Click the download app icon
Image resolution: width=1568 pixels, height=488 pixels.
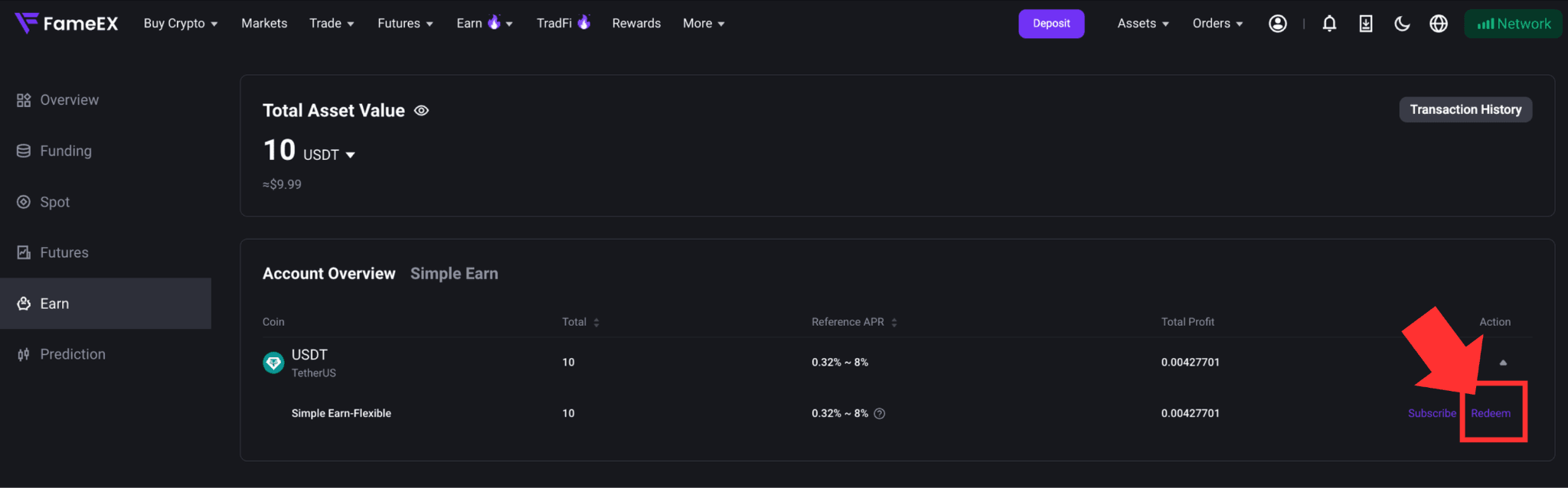[1366, 24]
